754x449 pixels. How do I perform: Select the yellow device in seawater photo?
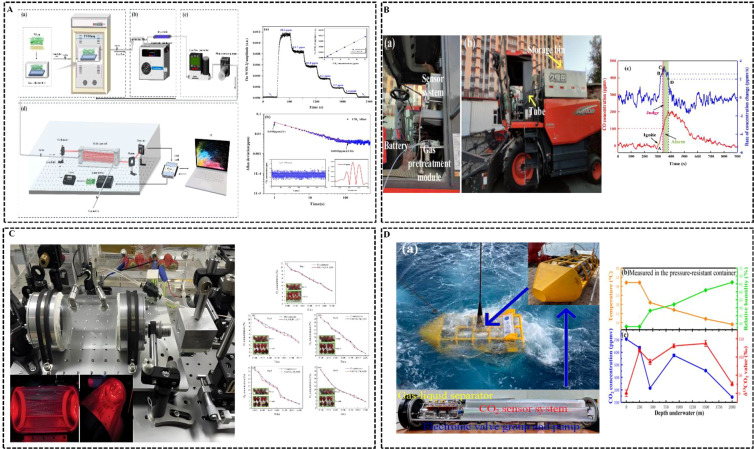pyautogui.click(x=498, y=315)
